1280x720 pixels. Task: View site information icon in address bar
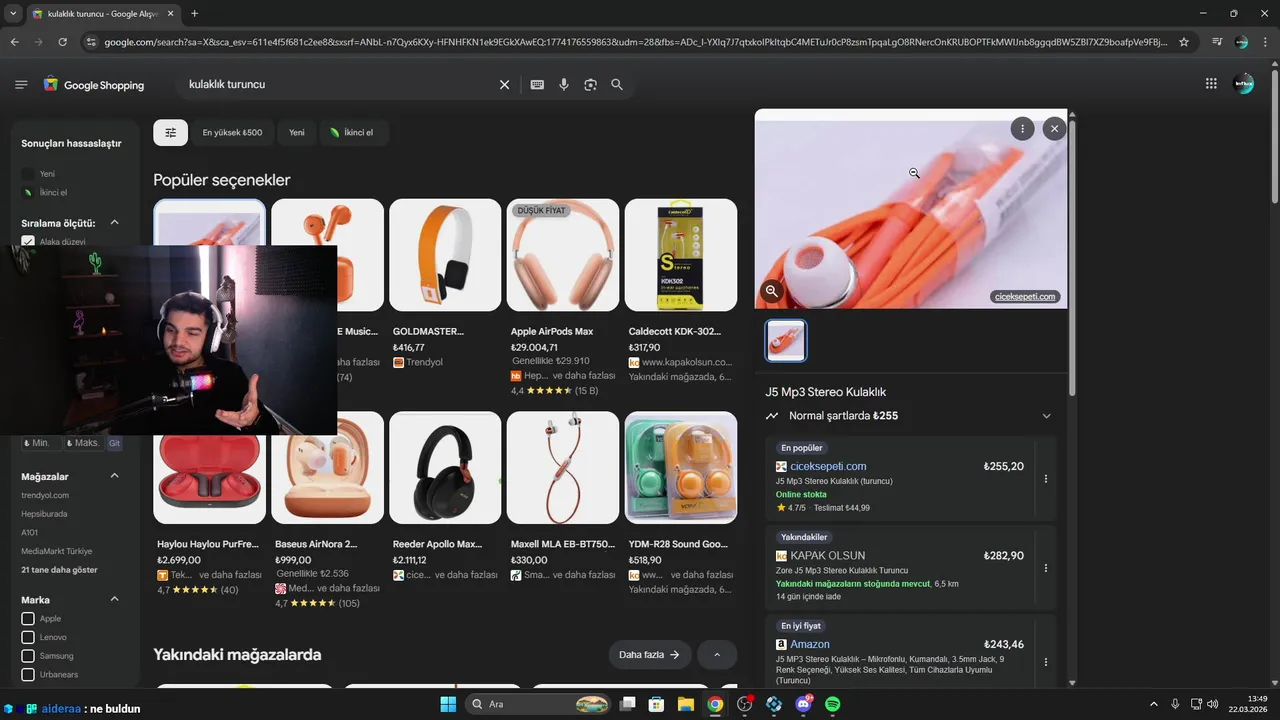point(91,42)
